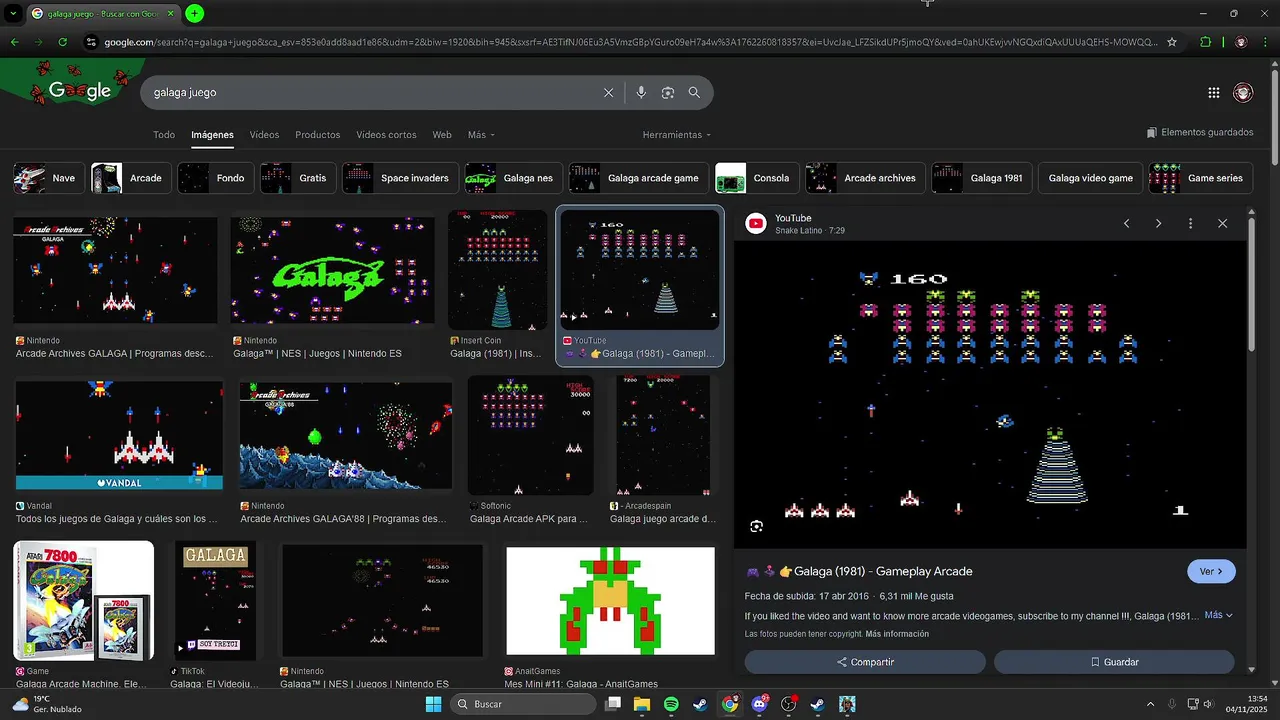Open the AnaitGames pixel alien thumbnail

pyautogui.click(x=610, y=601)
